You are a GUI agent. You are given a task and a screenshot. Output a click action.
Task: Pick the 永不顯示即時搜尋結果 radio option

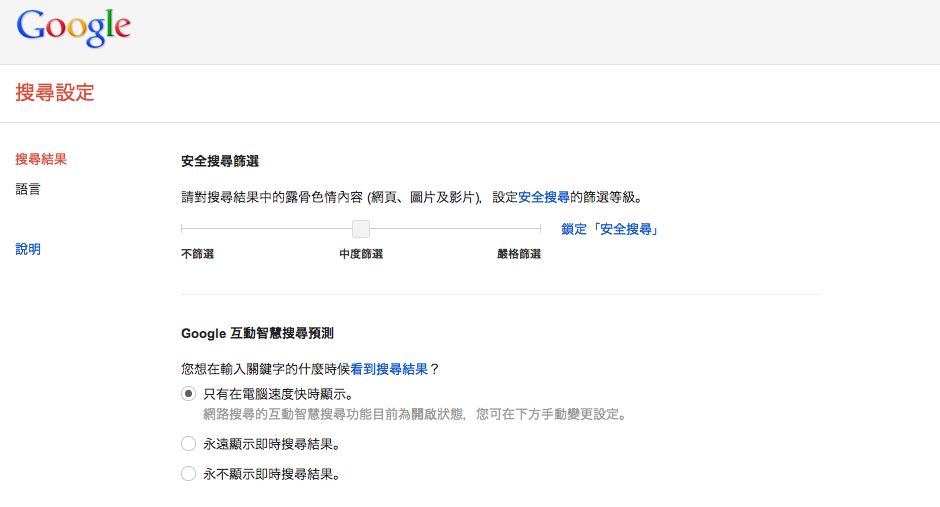click(x=188, y=474)
